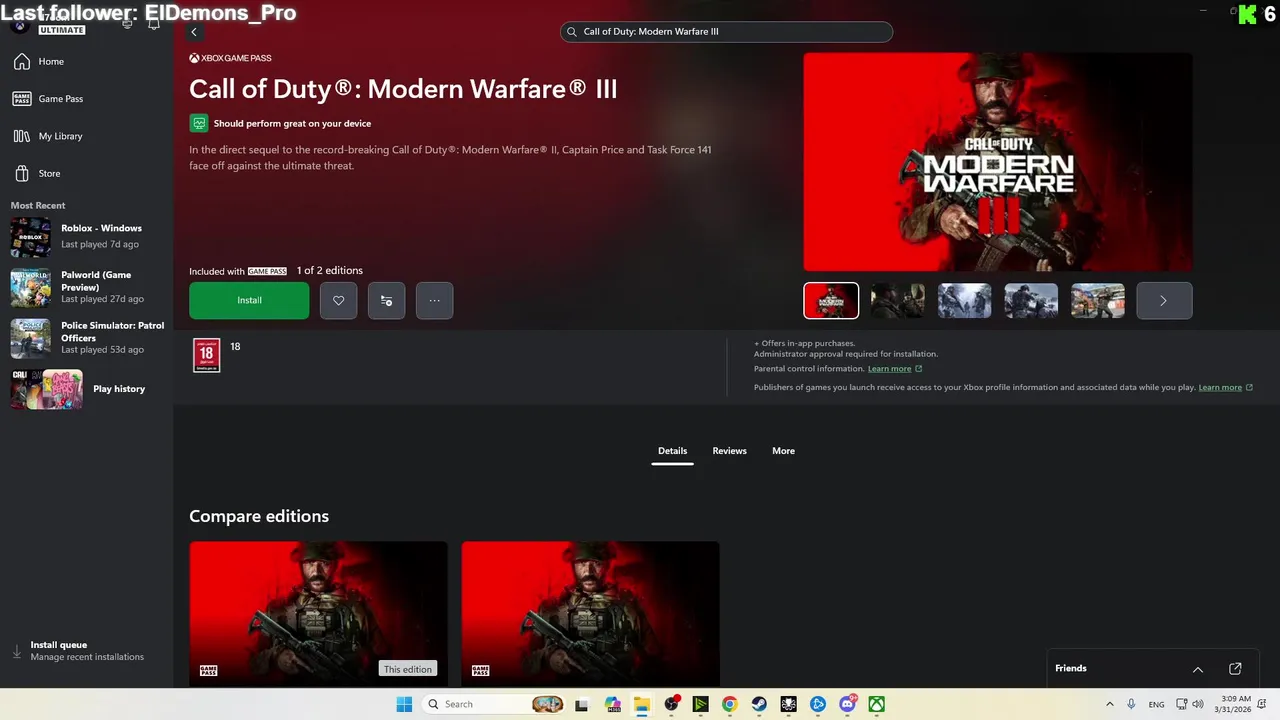Go back using the back arrow
Viewport: 1280px width, 720px height.
click(x=194, y=32)
